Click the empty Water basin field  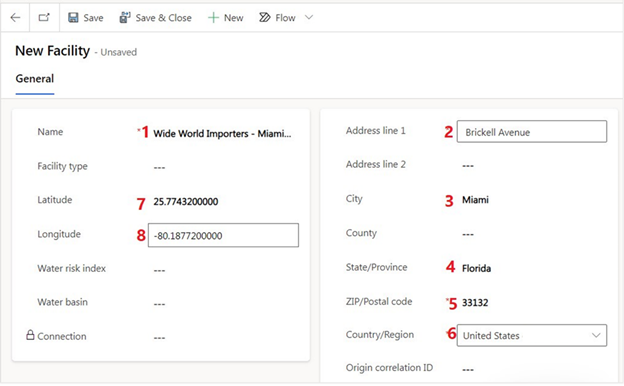[159, 304]
